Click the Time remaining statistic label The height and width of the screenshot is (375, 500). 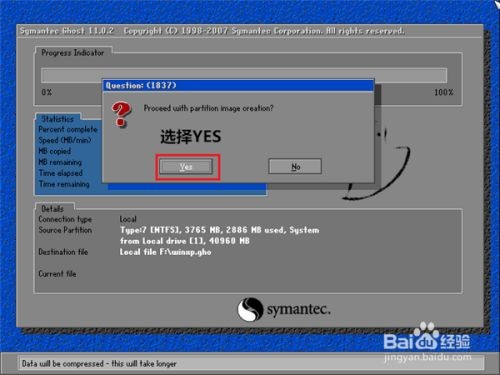(x=64, y=184)
